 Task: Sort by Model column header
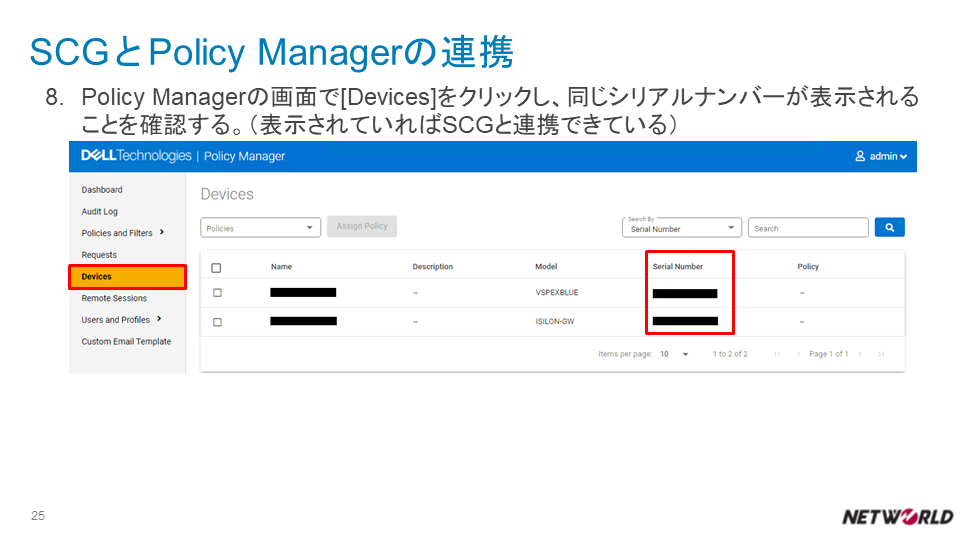tap(546, 266)
